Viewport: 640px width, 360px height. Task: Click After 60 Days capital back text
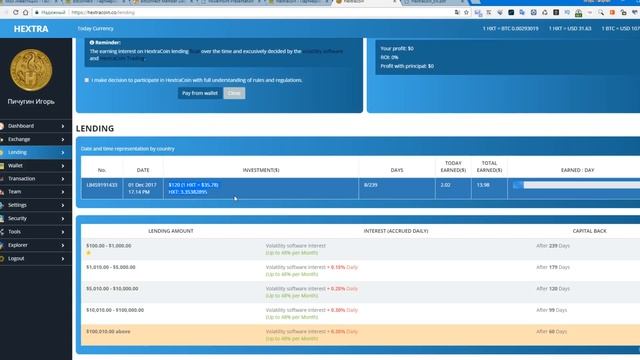coord(551,331)
